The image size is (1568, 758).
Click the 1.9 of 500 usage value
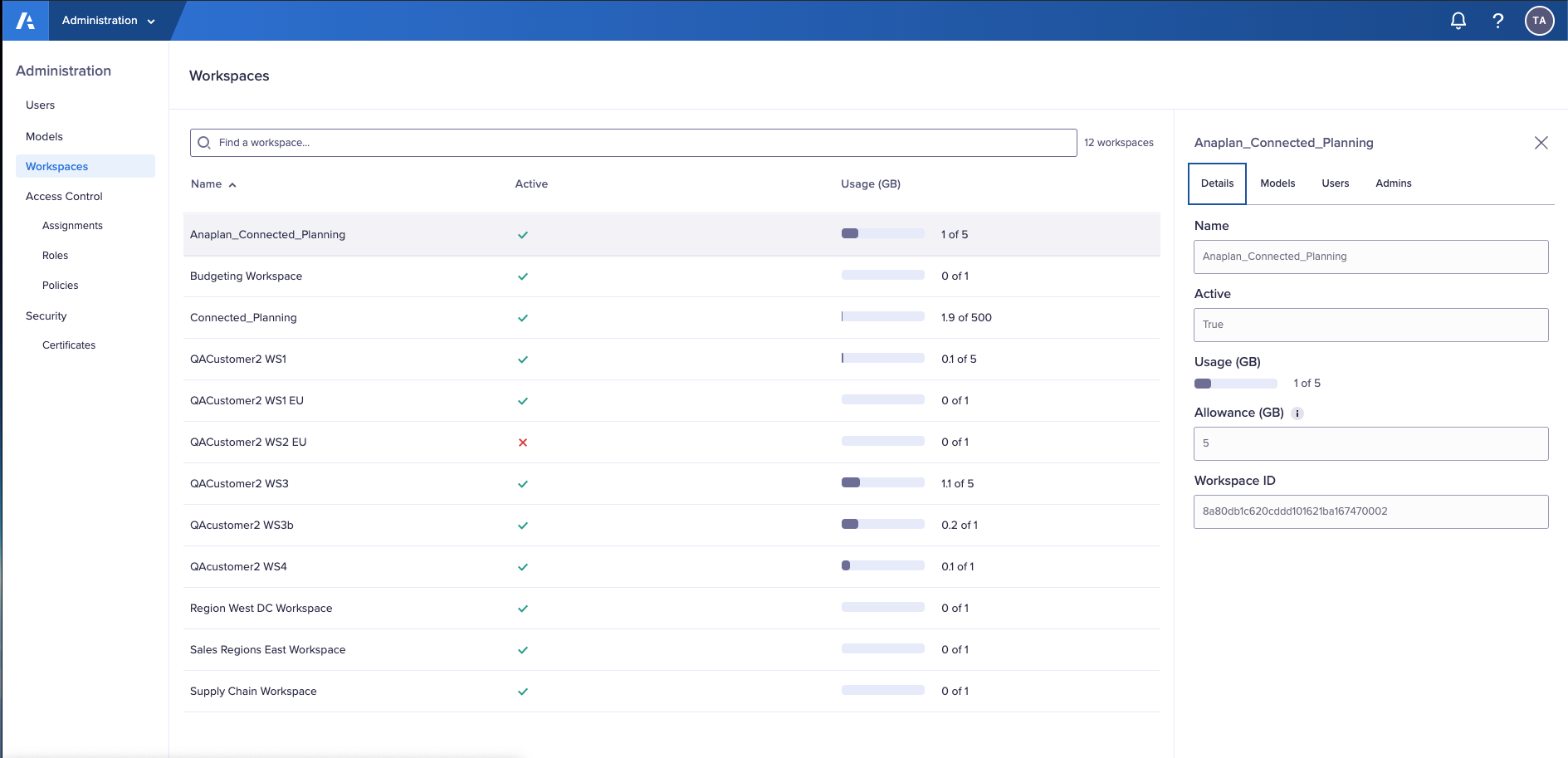coord(966,318)
